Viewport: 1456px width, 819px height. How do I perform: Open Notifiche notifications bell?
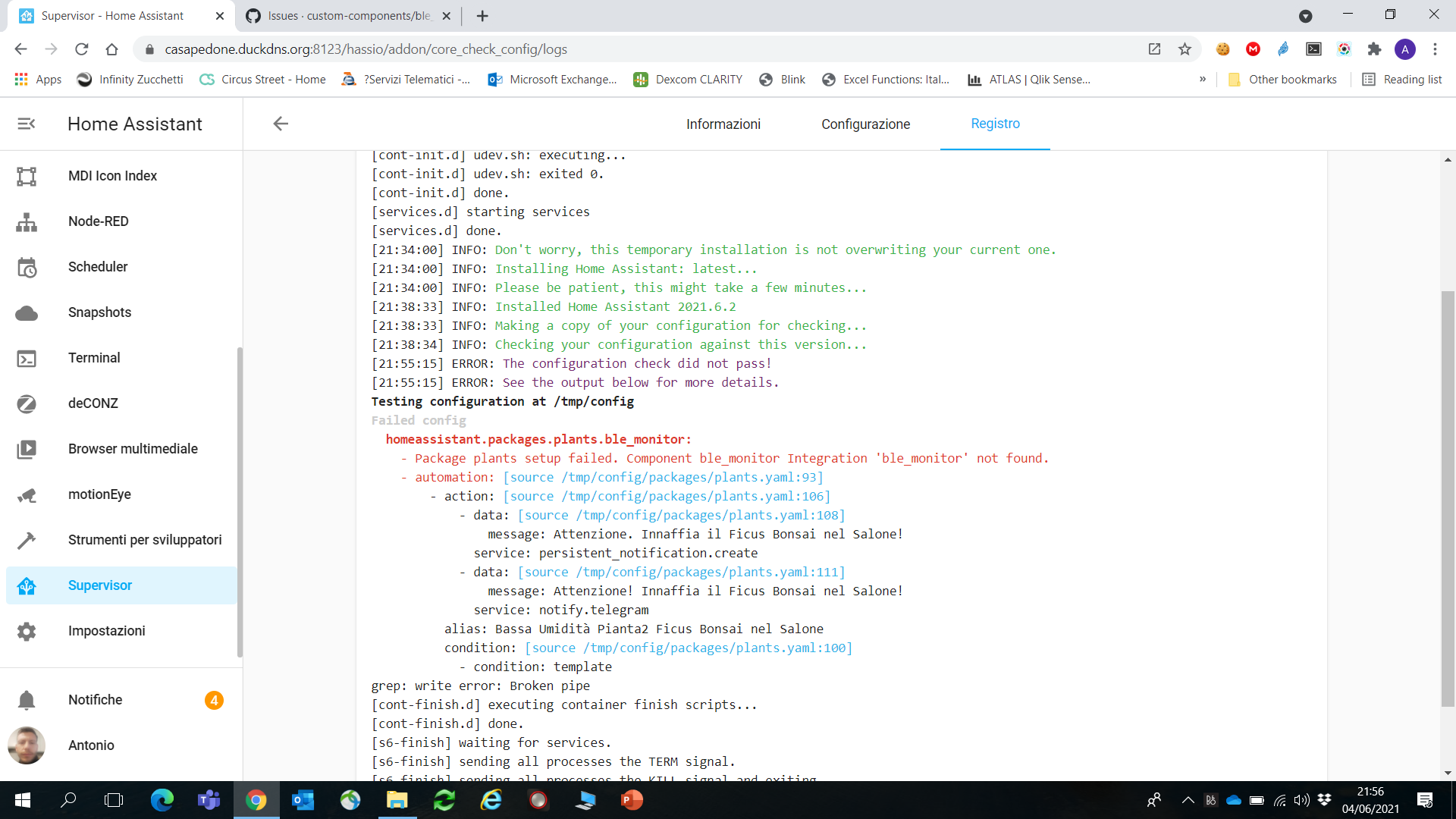[27, 700]
